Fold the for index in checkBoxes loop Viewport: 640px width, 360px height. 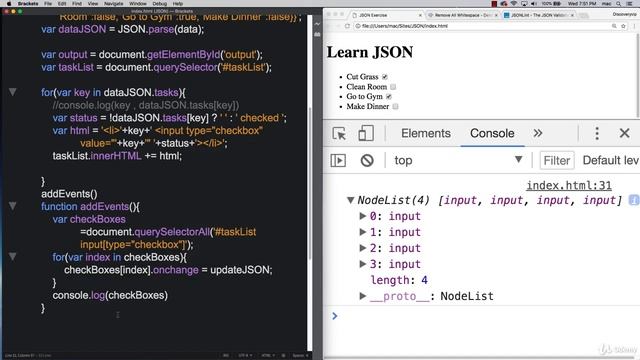coord(13,257)
